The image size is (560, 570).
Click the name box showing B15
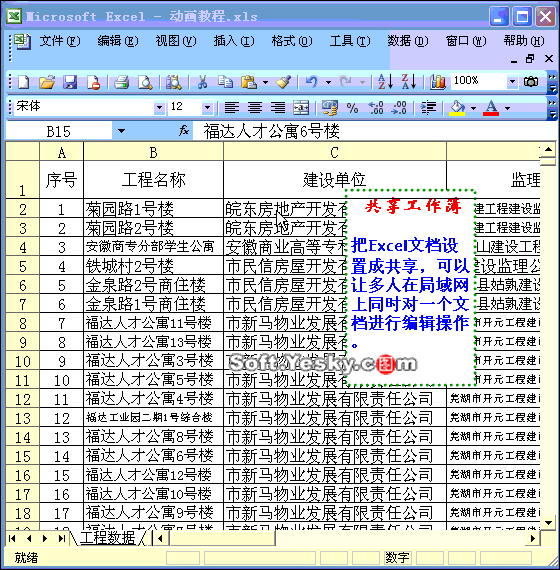click(59, 131)
